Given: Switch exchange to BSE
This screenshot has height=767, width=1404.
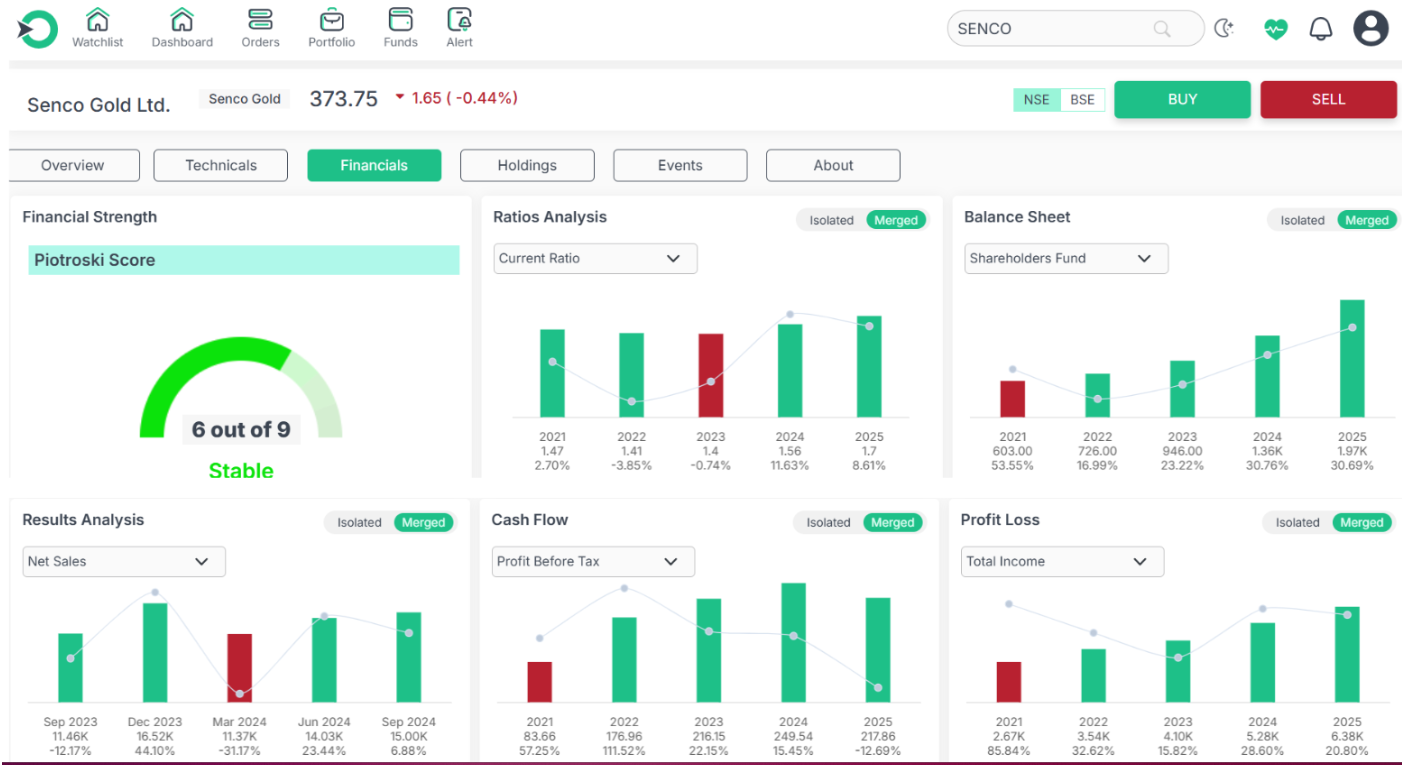Looking at the screenshot, I should coord(1082,99).
